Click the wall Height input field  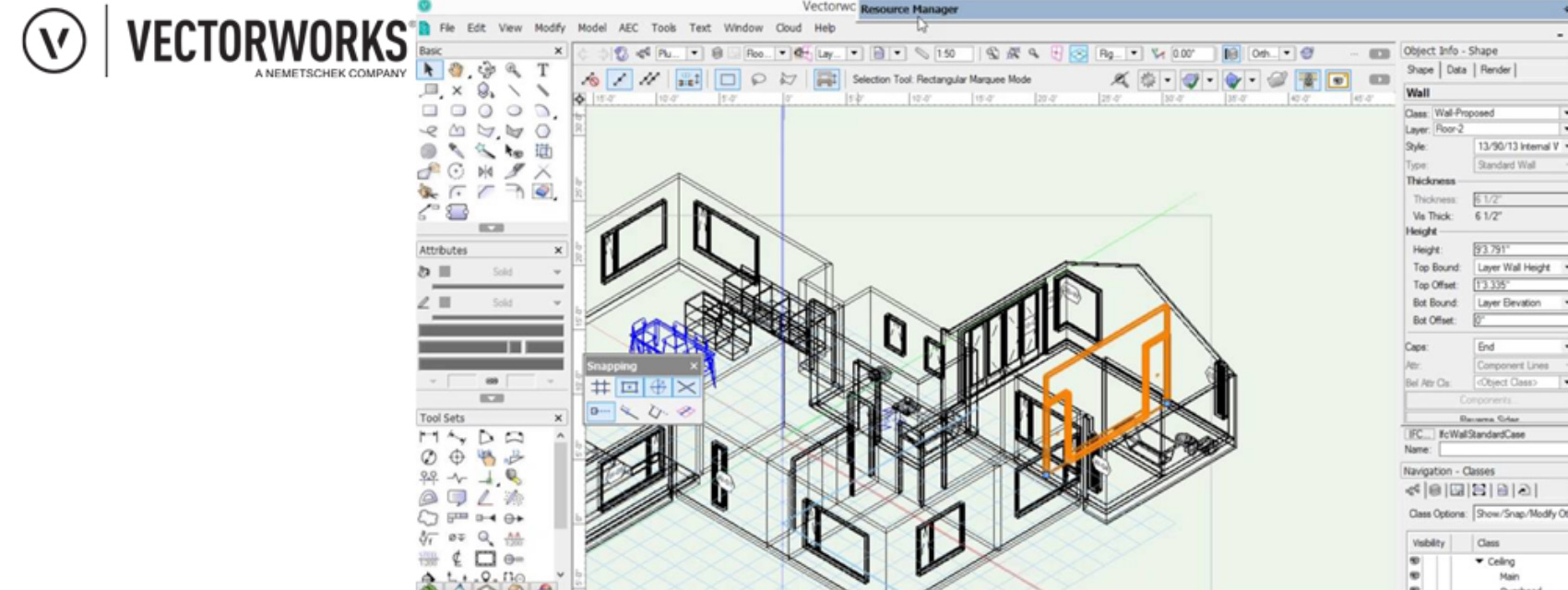[x=1518, y=250]
